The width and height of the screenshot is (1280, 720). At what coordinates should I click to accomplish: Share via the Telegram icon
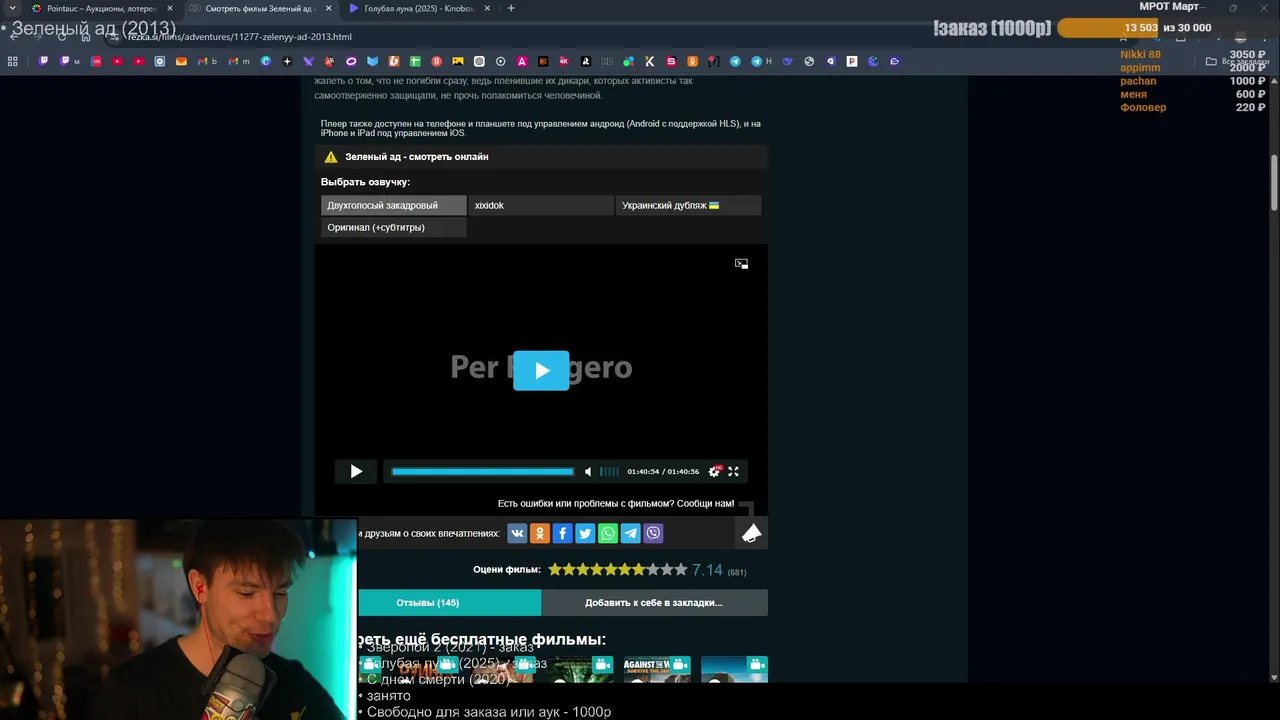pyautogui.click(x=631, y=533)
